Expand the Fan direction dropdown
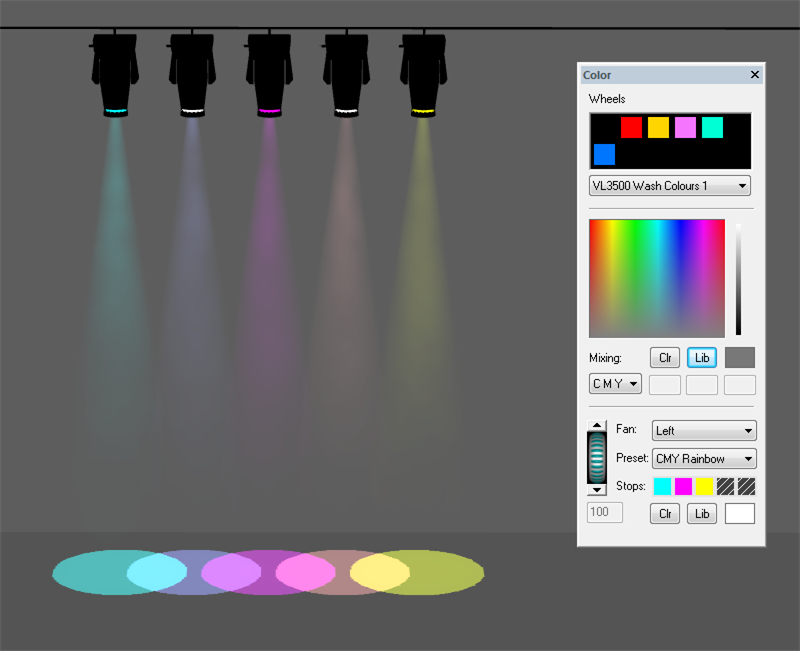This screenshot has width=800, height=651. (x=704, y=431)
